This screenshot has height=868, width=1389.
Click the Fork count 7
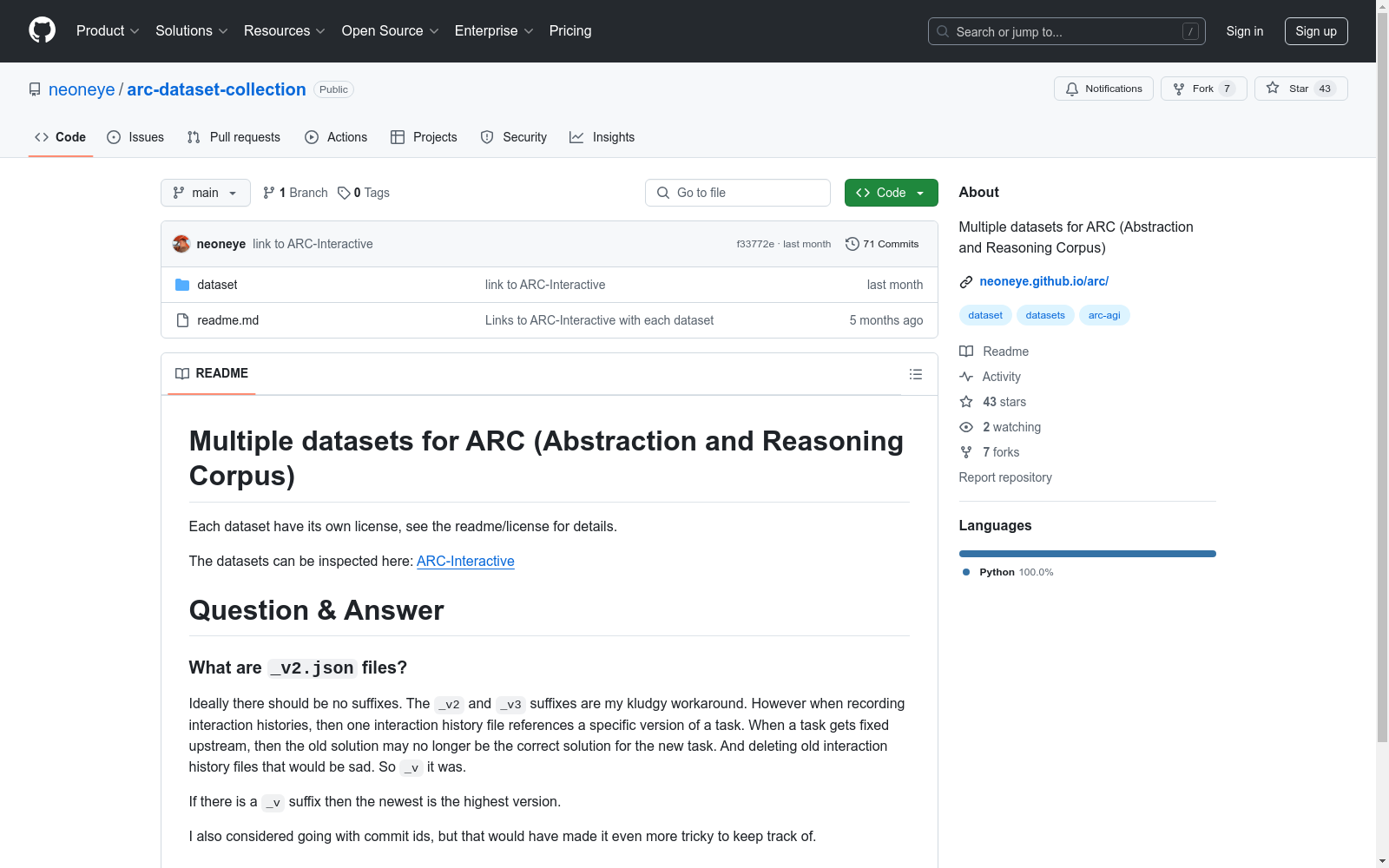(x=1227, y=89)
